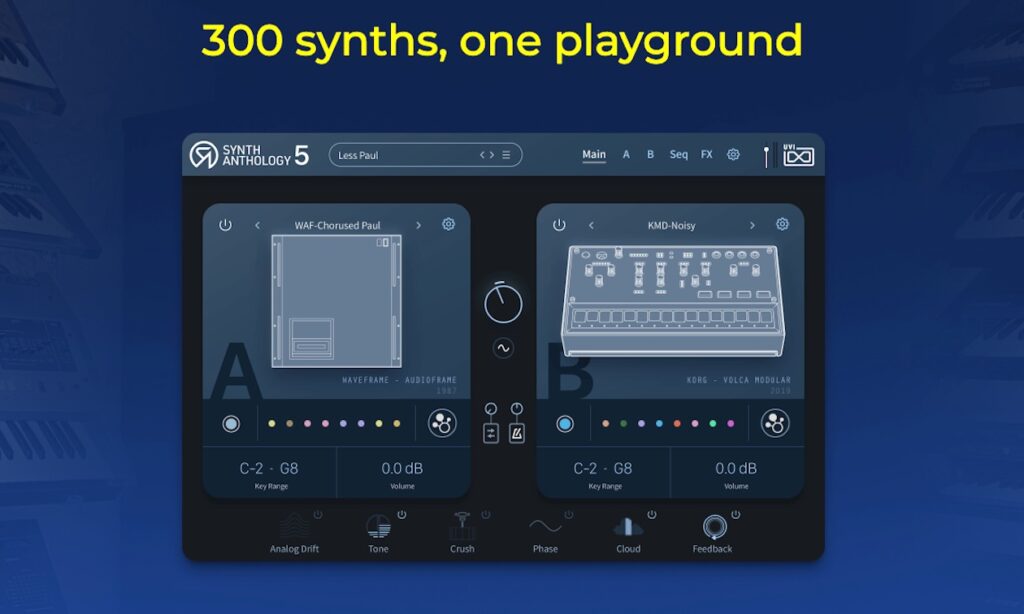Click first yellow dot in layer A
This screenshot has height=614, width=1024.
pos(272,424)
